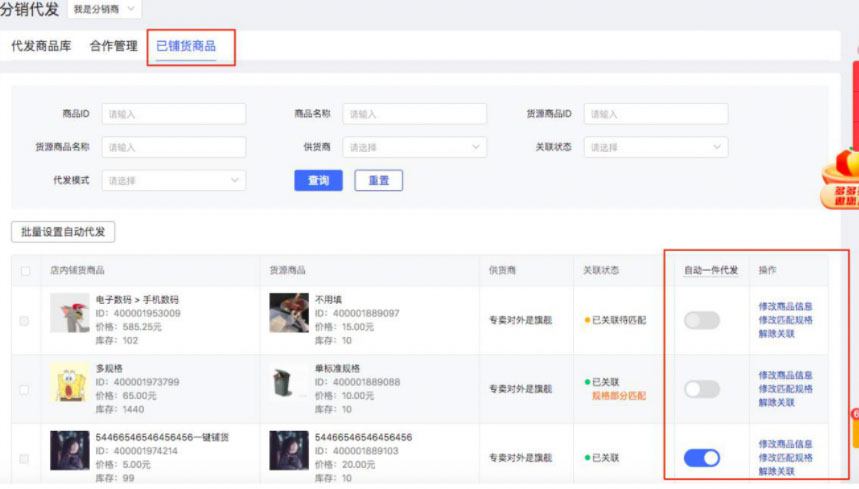Click 解除关联 in the 400001974214 row
This screenshot has width=859, height=489.
coord(776,471)
